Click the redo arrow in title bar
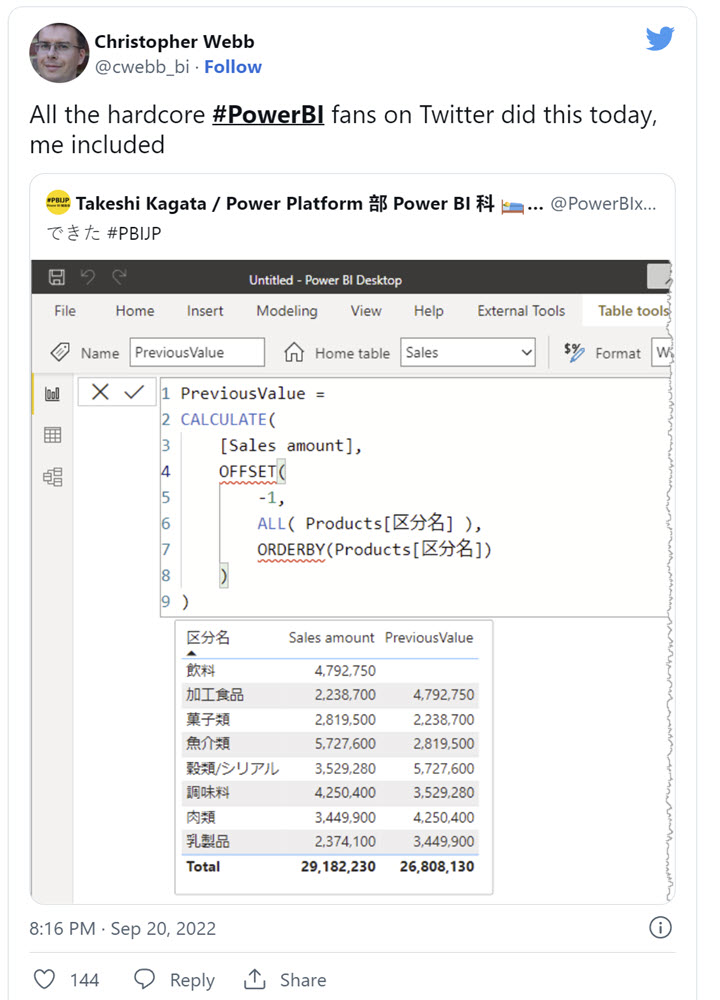Image resolution: width=720 pixels, height=1000 pixels. point(119,277)
